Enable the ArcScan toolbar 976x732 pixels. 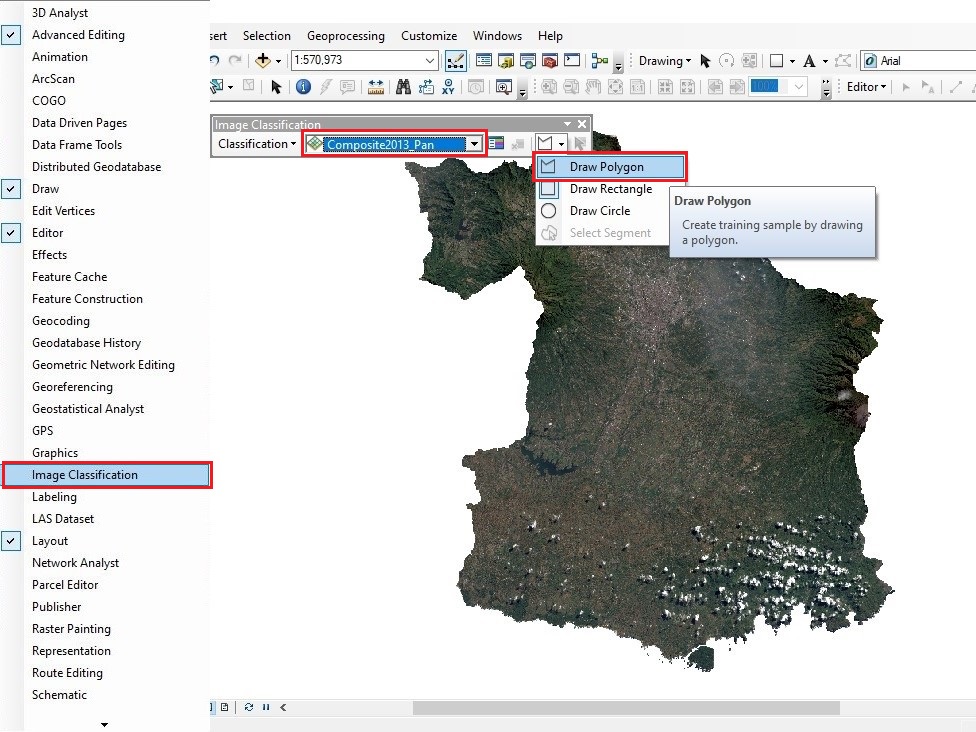tap(53, 79)
